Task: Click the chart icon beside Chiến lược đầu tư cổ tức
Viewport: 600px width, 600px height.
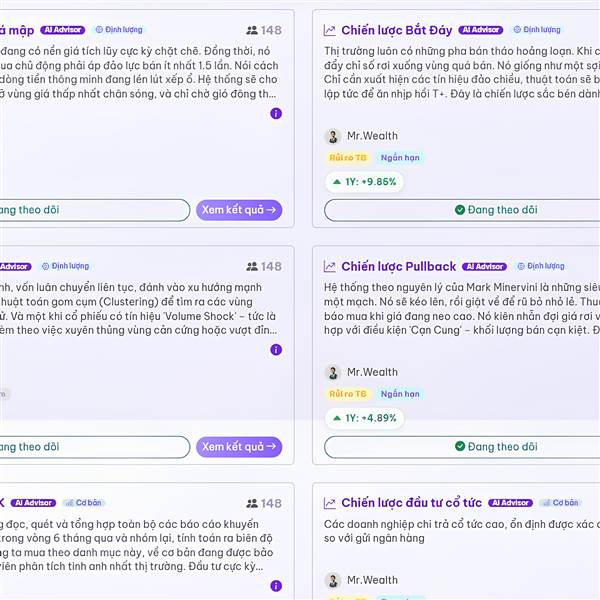Action: coord(330,503)
